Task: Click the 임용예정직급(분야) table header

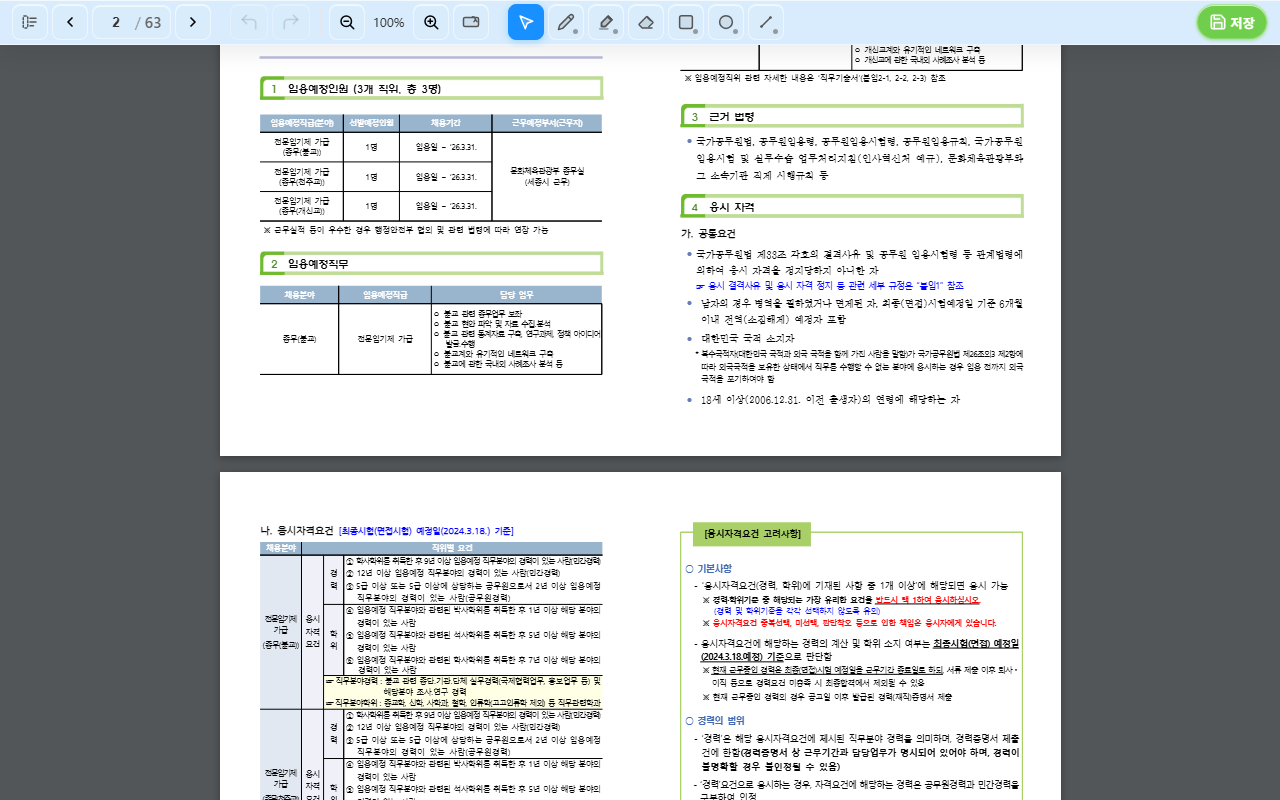Action: pos(301,123)
